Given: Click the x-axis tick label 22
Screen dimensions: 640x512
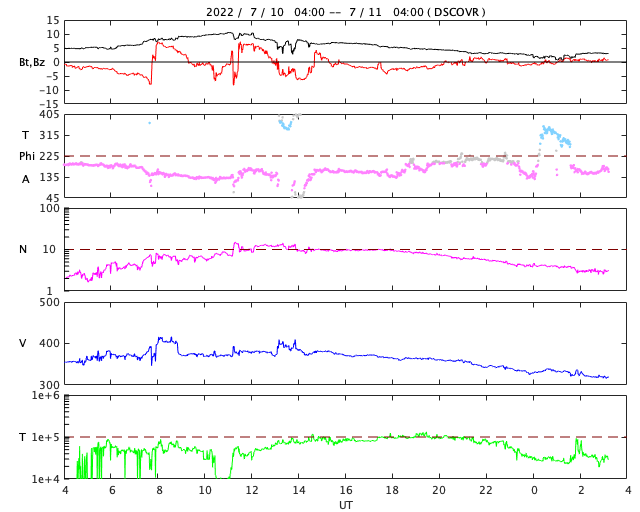Looking at the screenshot, I should 487,491.
